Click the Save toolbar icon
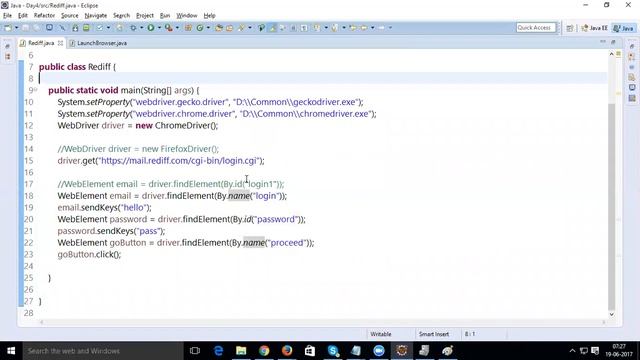The height and width of the screenshot is (360, 640). click(x=26, y=28)
